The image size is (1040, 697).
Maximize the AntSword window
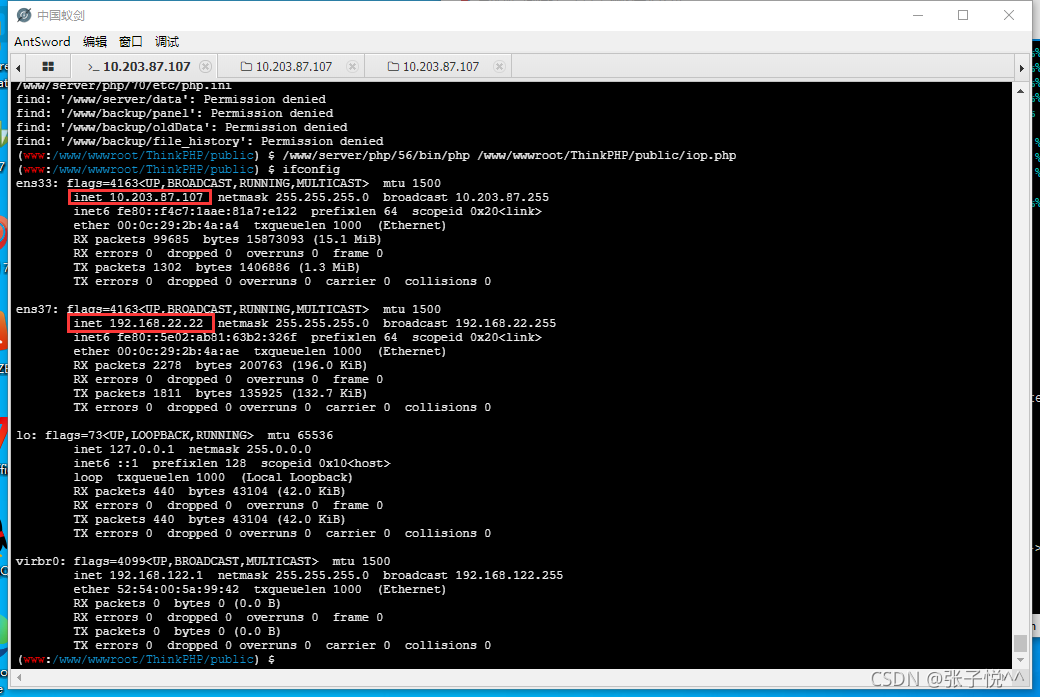(x=963, y=15)
